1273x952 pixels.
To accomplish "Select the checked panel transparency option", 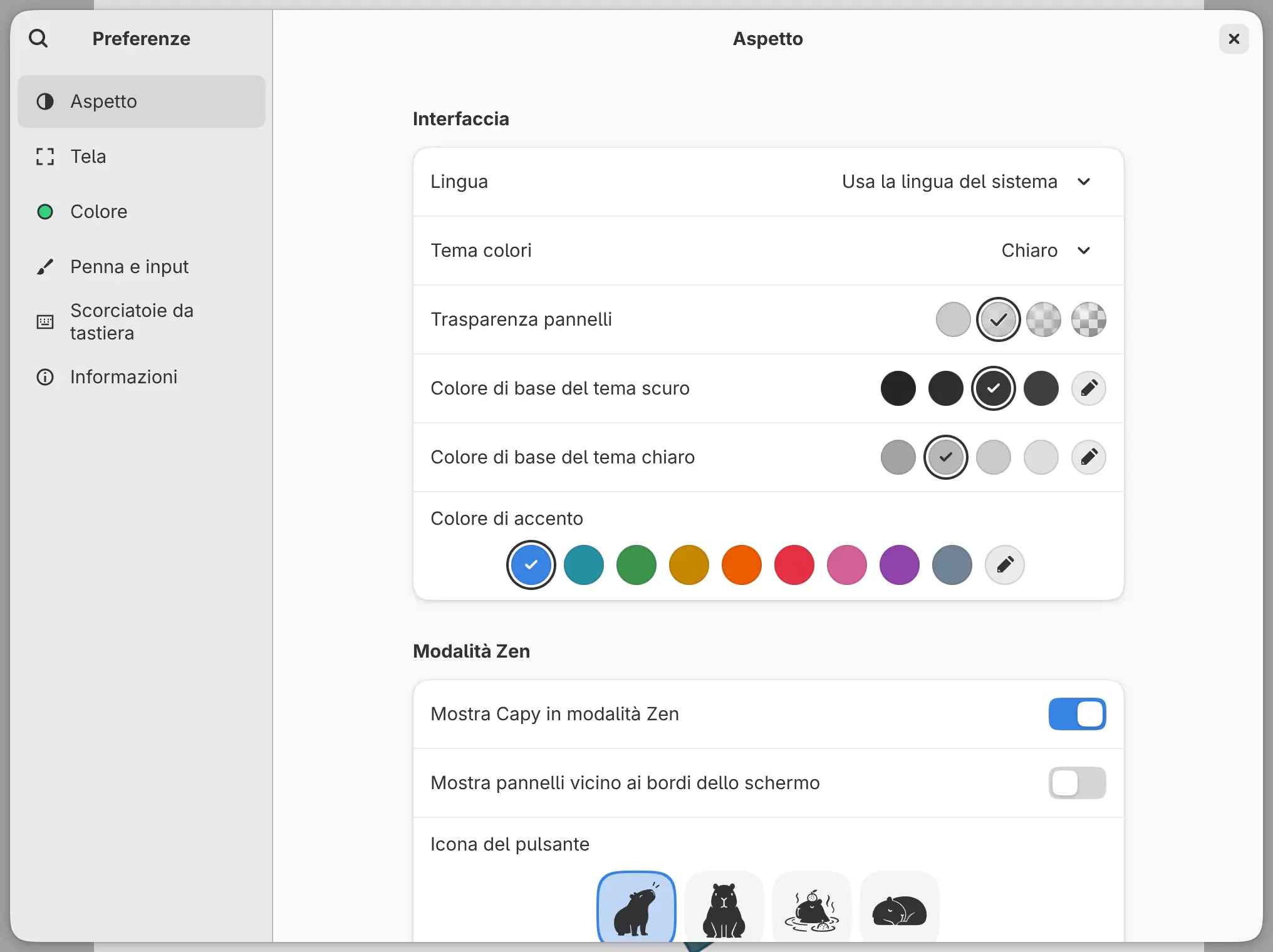I will 999,319.
